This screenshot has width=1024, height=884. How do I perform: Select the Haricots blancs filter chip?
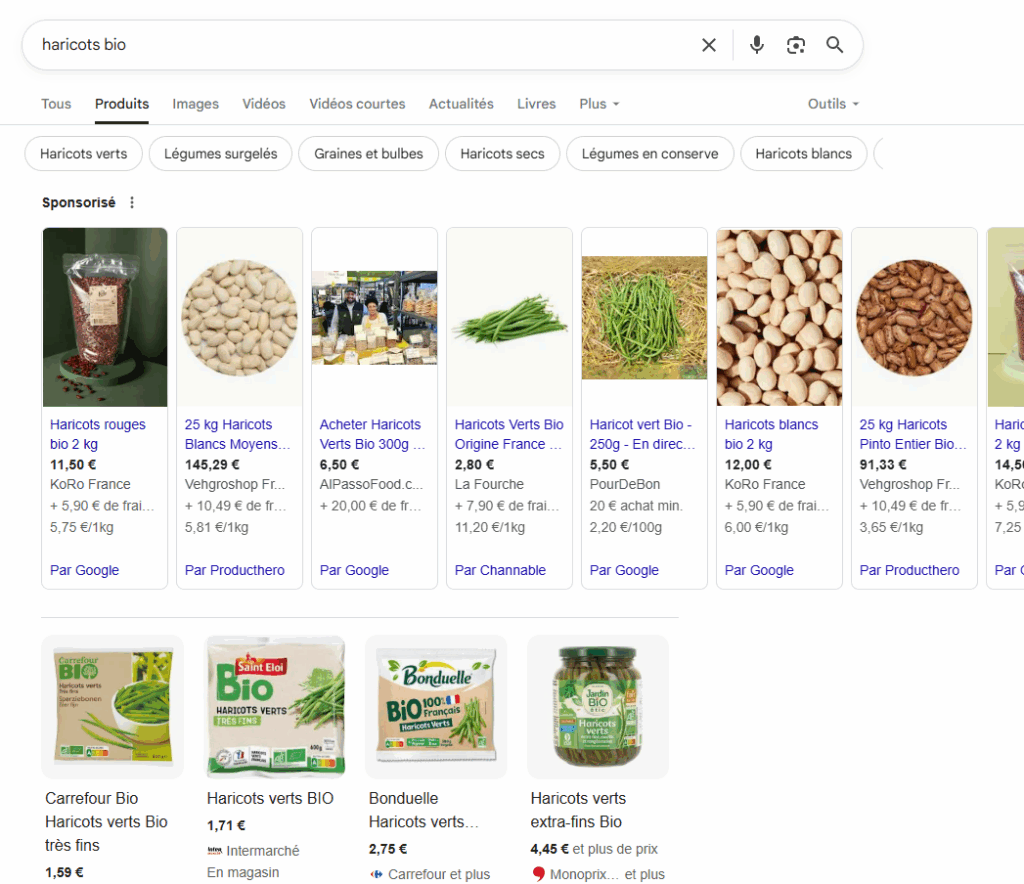click(x=803, y=154)
